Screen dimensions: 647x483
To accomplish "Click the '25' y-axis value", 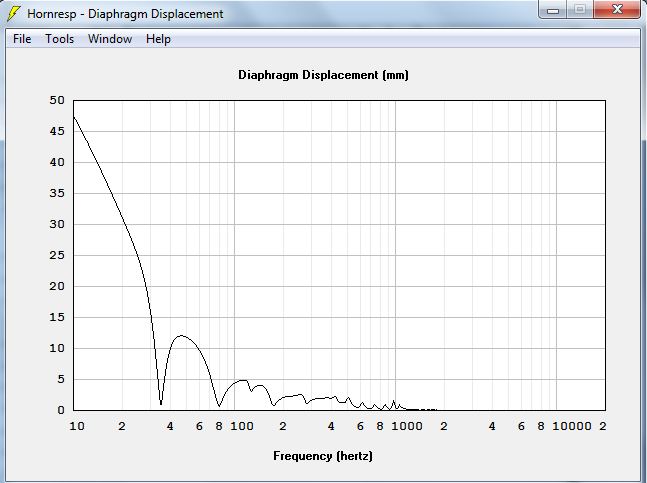I will click(57, 255).
